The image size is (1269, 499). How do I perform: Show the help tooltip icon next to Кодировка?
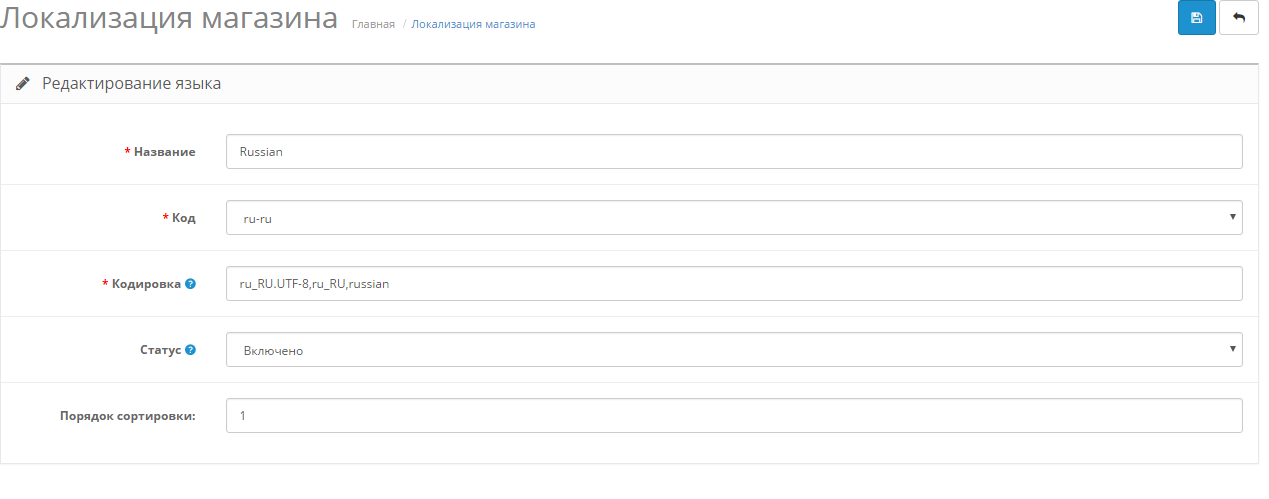tap(190, 284)
